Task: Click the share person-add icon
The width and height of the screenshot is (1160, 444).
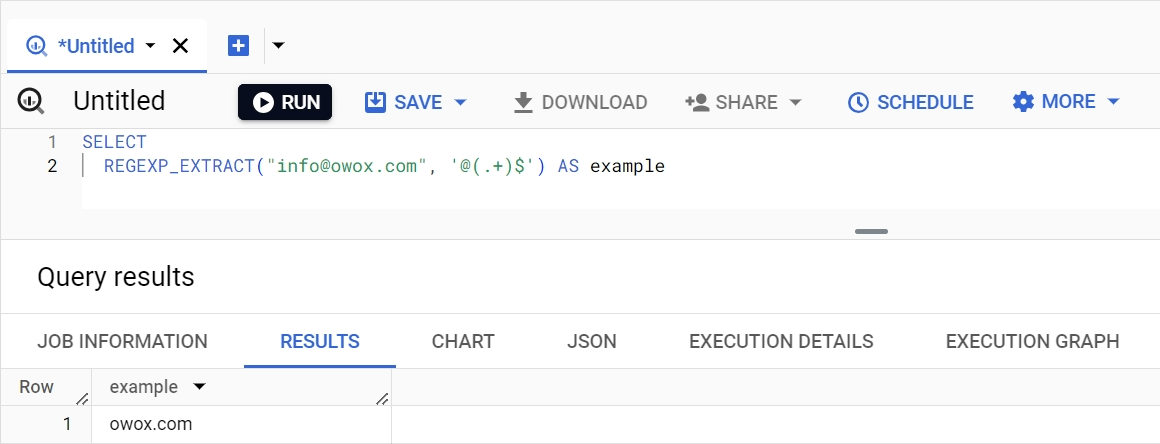Action: pyautogui.click(x=697, y=102)
